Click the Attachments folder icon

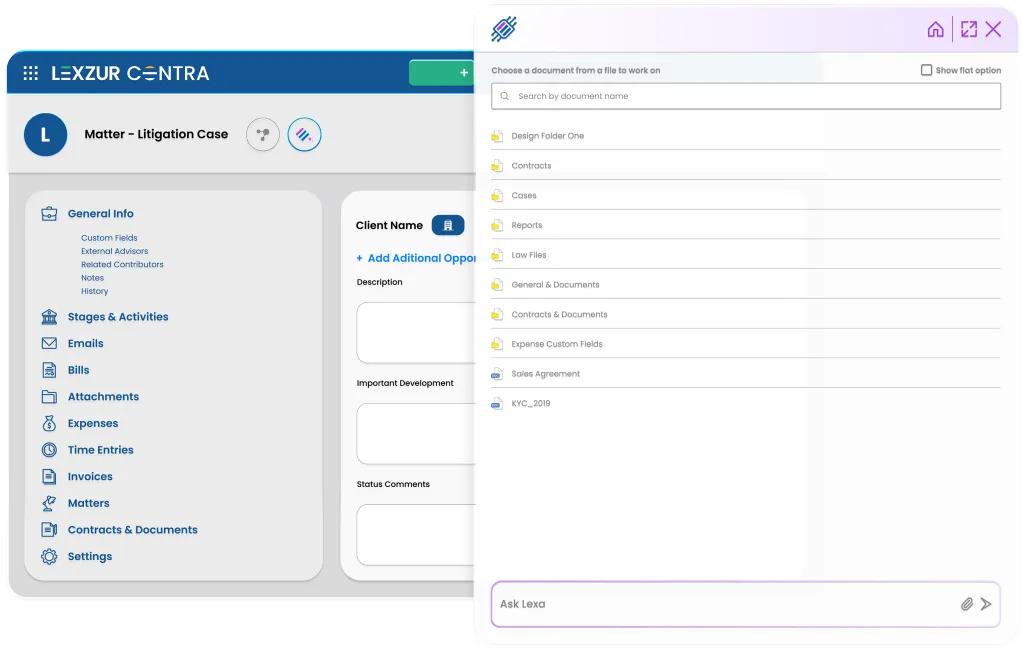49,396
